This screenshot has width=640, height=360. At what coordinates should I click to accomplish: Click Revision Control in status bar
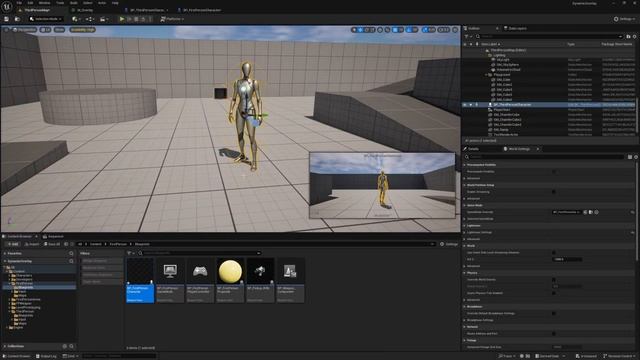(x=620, y=356)
